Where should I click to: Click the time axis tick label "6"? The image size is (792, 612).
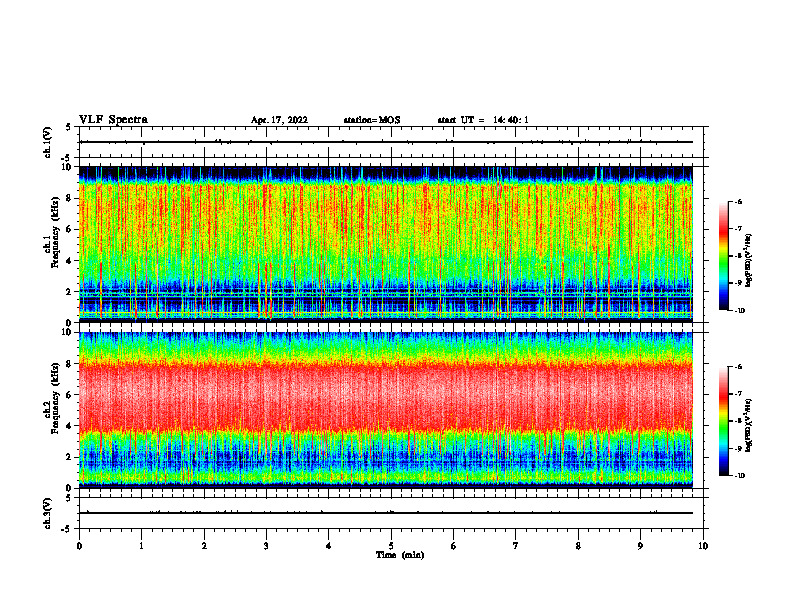point(454,546)
